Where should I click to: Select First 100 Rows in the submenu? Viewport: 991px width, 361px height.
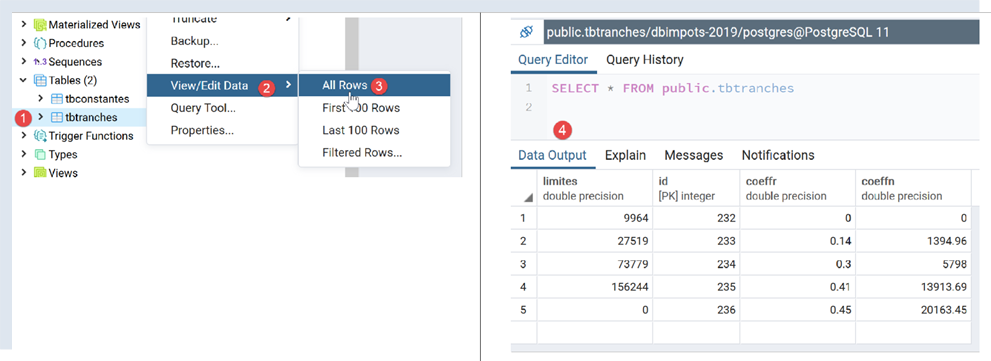374,108
